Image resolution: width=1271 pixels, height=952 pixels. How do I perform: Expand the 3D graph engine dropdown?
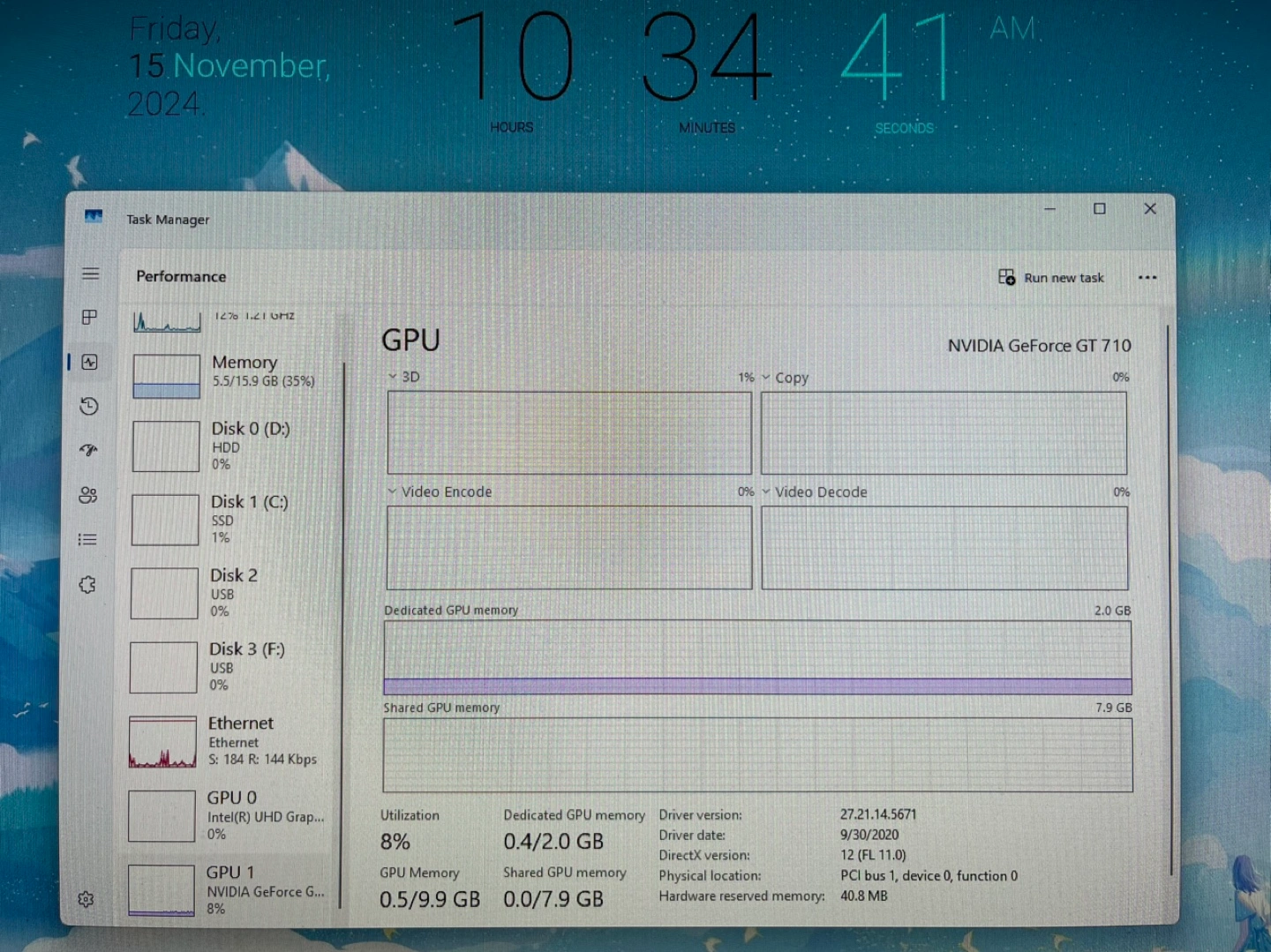pyautogui.click(x=392, y=376)
